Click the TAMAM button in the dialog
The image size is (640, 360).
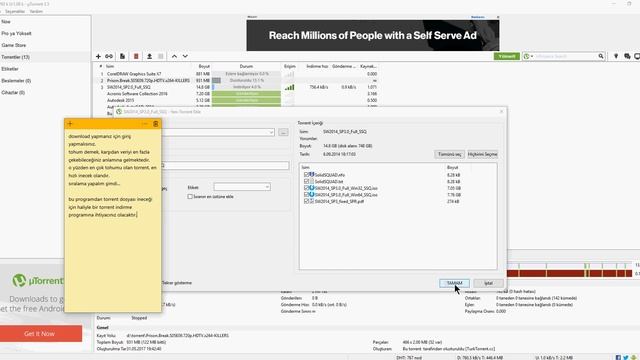pyautogui.click(x=454, y=283)
